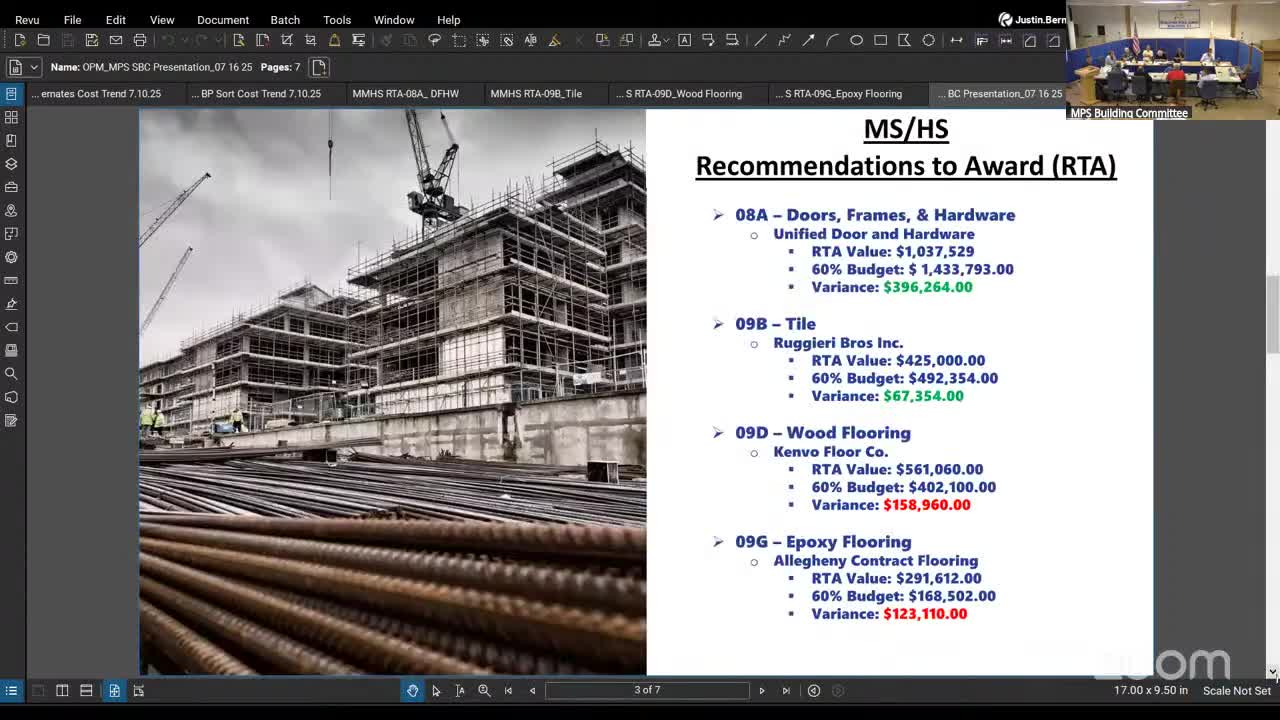
Task: Choose the Text Box tool
Action: coord(684,40)
